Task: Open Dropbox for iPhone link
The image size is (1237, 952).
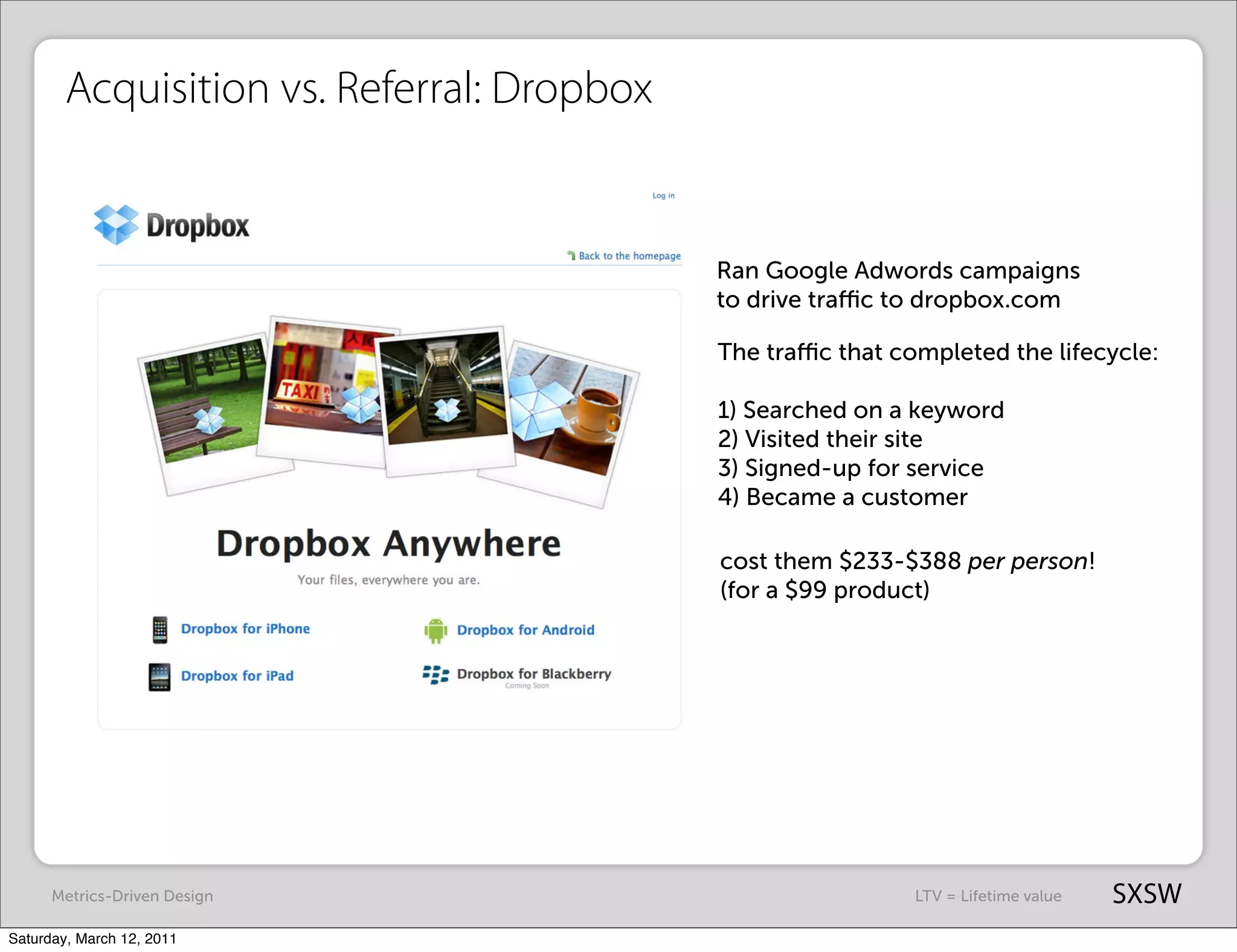Action: coord(245,629)
